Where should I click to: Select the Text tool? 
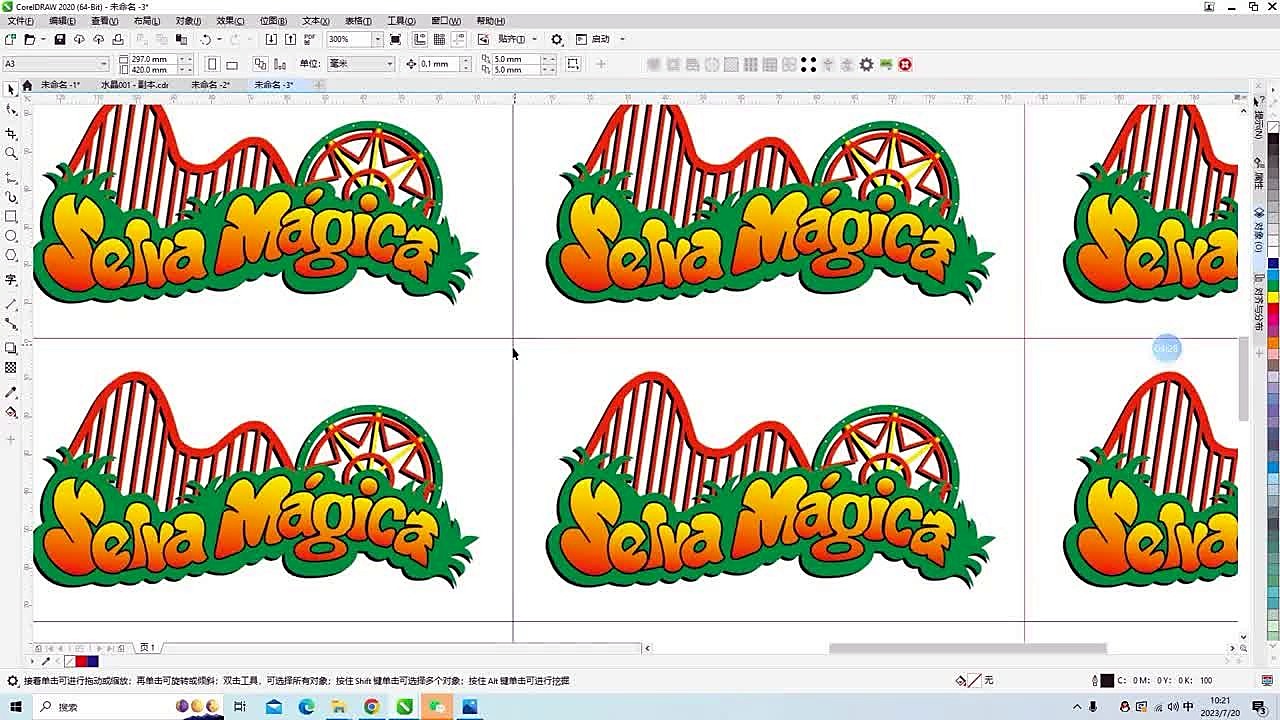11,280
